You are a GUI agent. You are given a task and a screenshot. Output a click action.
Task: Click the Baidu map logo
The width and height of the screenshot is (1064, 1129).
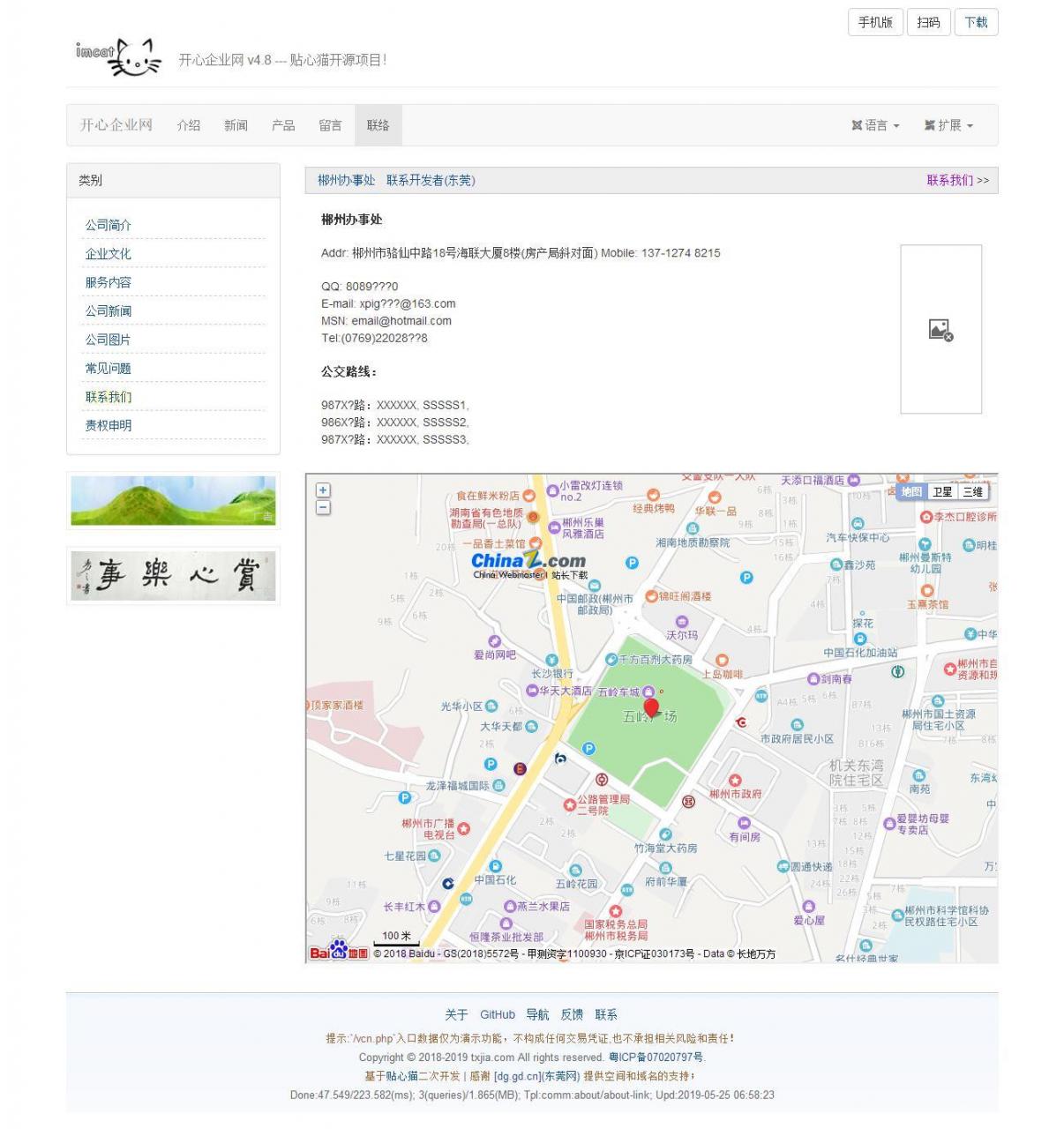coord(339,951)
